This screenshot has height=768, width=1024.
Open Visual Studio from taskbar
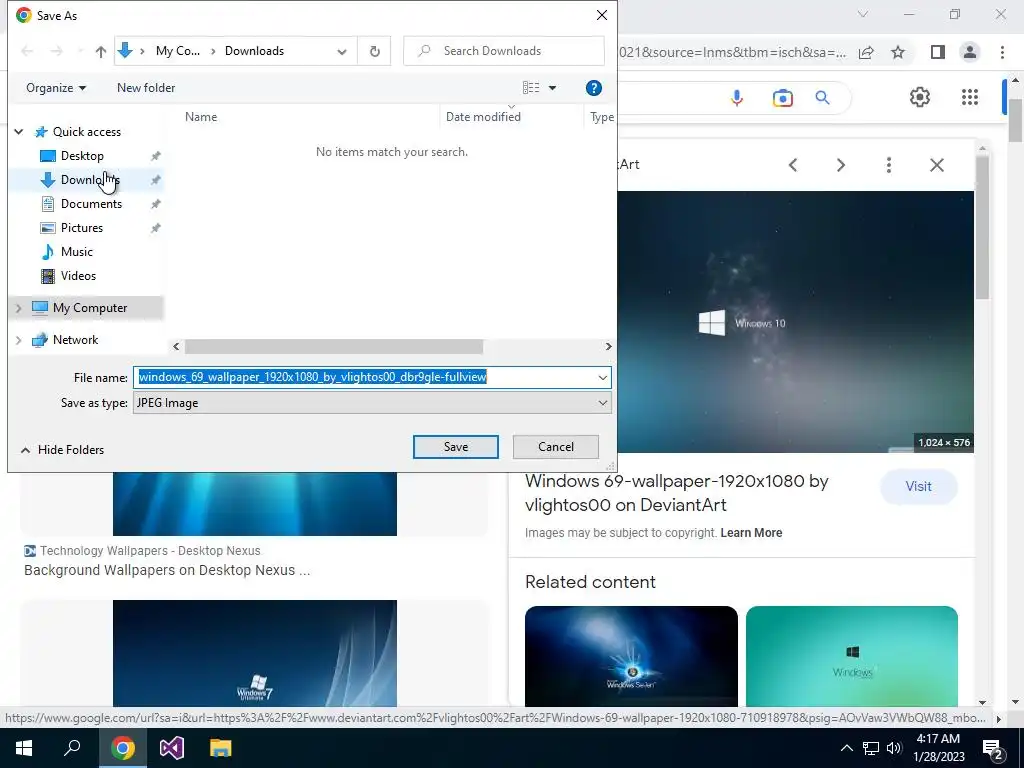(x=172, y=748)
